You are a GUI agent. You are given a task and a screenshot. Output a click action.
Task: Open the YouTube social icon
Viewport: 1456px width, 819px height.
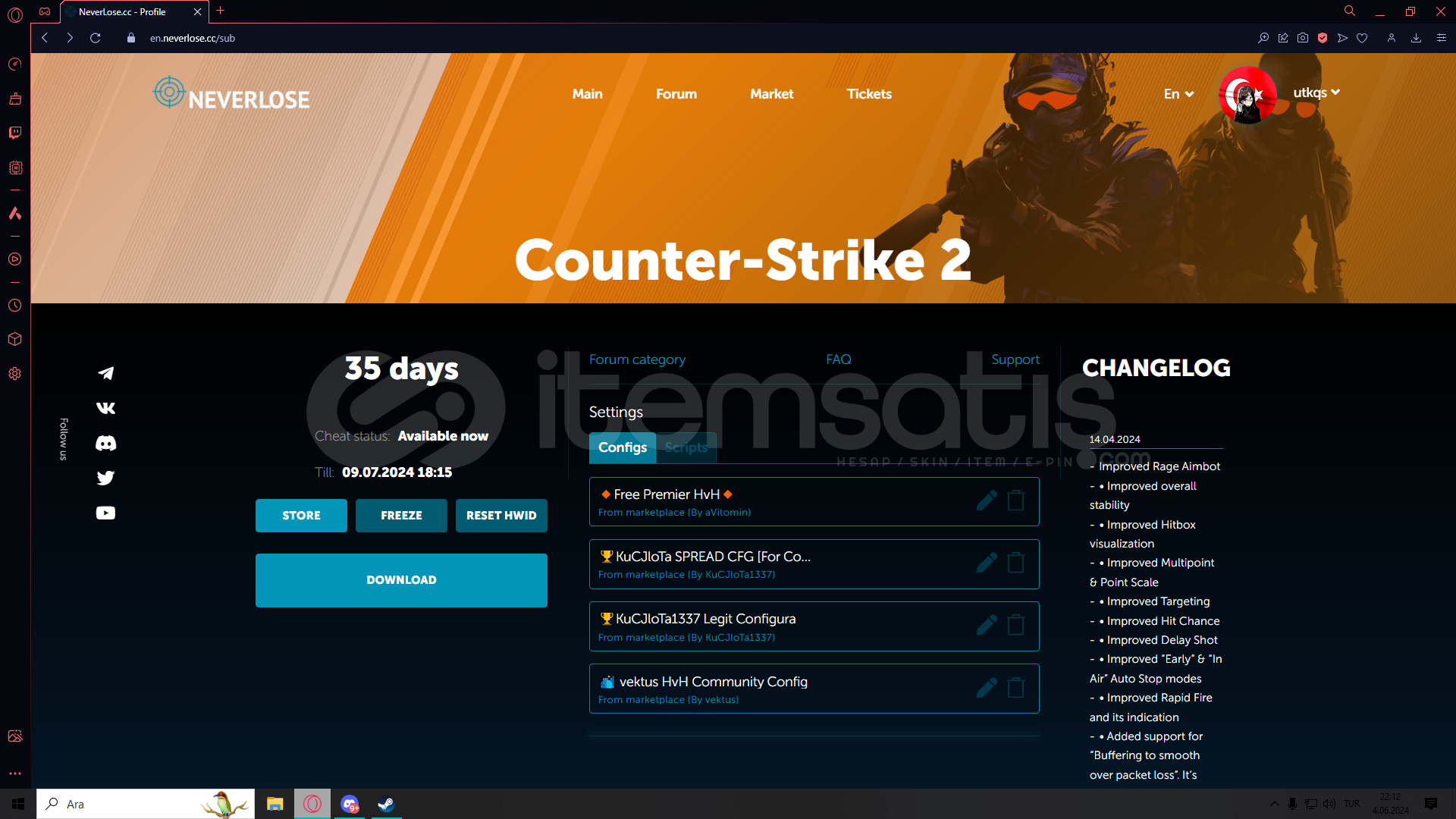click(x=106, y=513)
